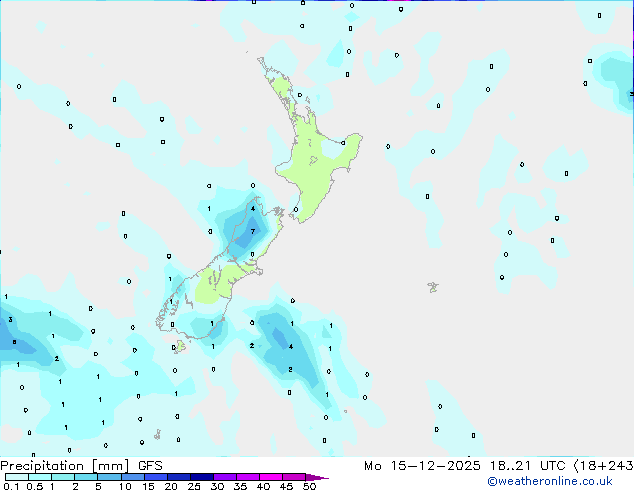
Task: Pick the 45–50 mm legend color box
Action: (294, 477)
